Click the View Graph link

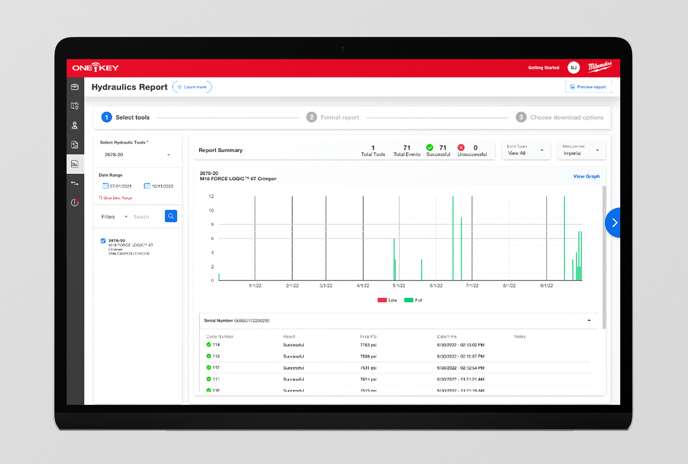click(586, 176)
